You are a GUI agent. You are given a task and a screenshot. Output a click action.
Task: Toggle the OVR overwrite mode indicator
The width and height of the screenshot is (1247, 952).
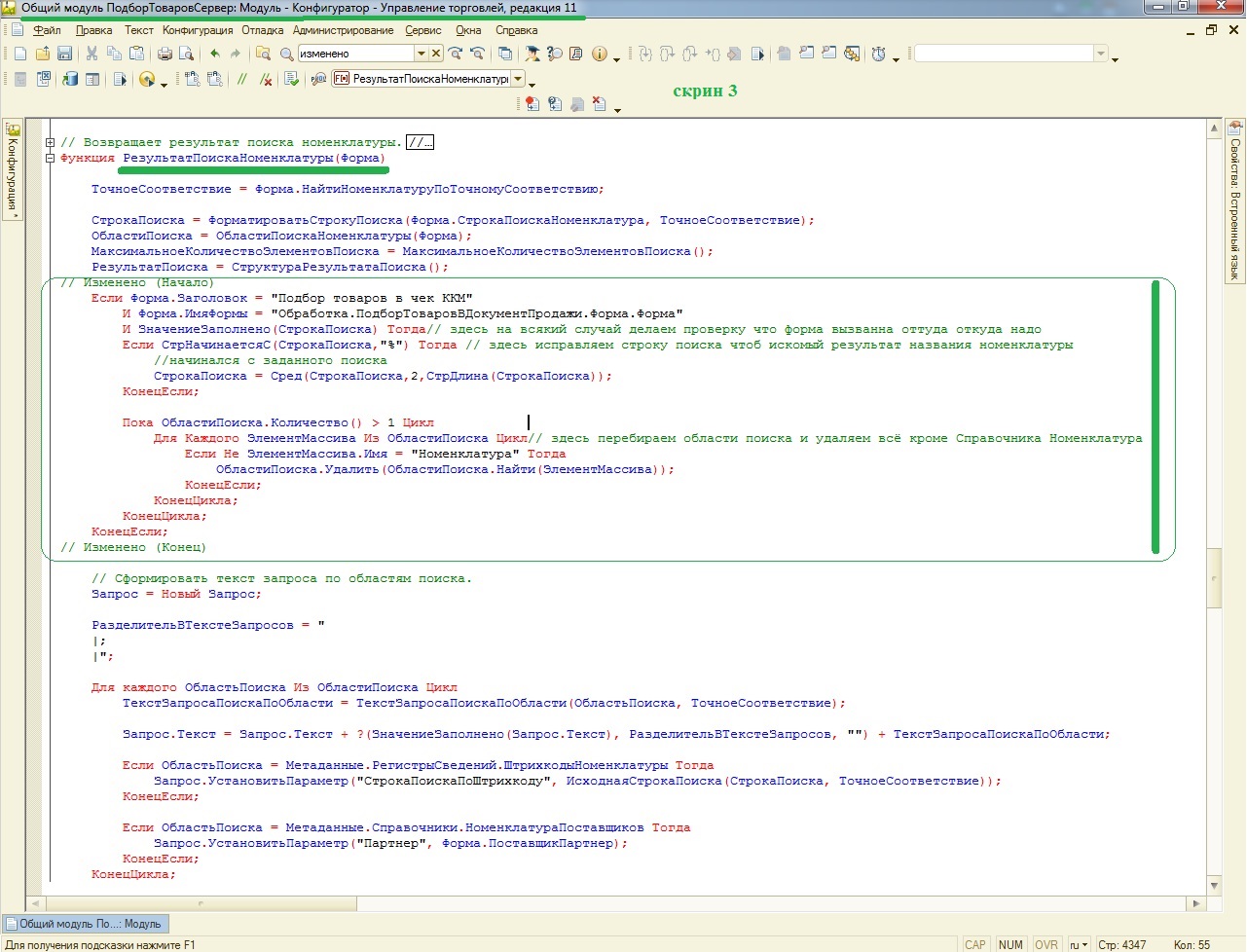point(1046,944)
